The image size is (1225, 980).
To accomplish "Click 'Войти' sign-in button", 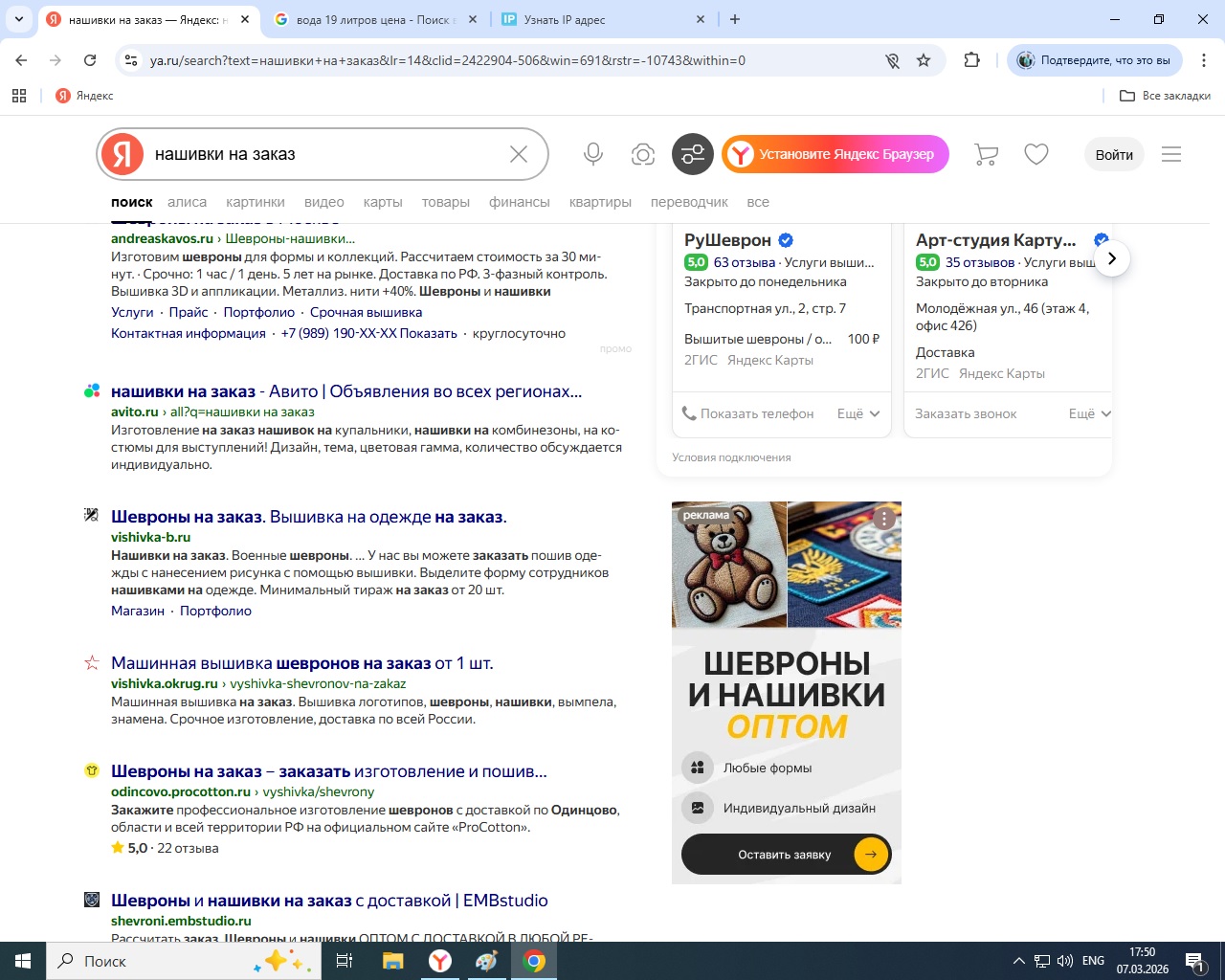I will [x=1114, y=154].
